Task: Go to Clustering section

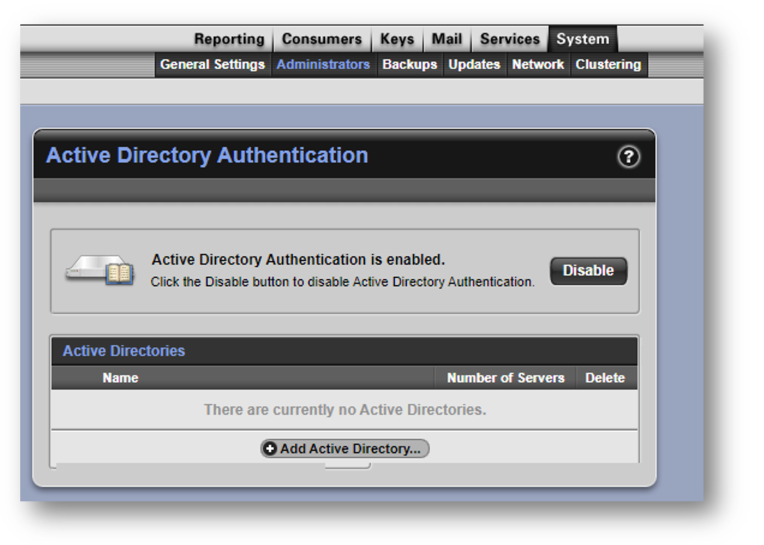Action: pos(608,65)
